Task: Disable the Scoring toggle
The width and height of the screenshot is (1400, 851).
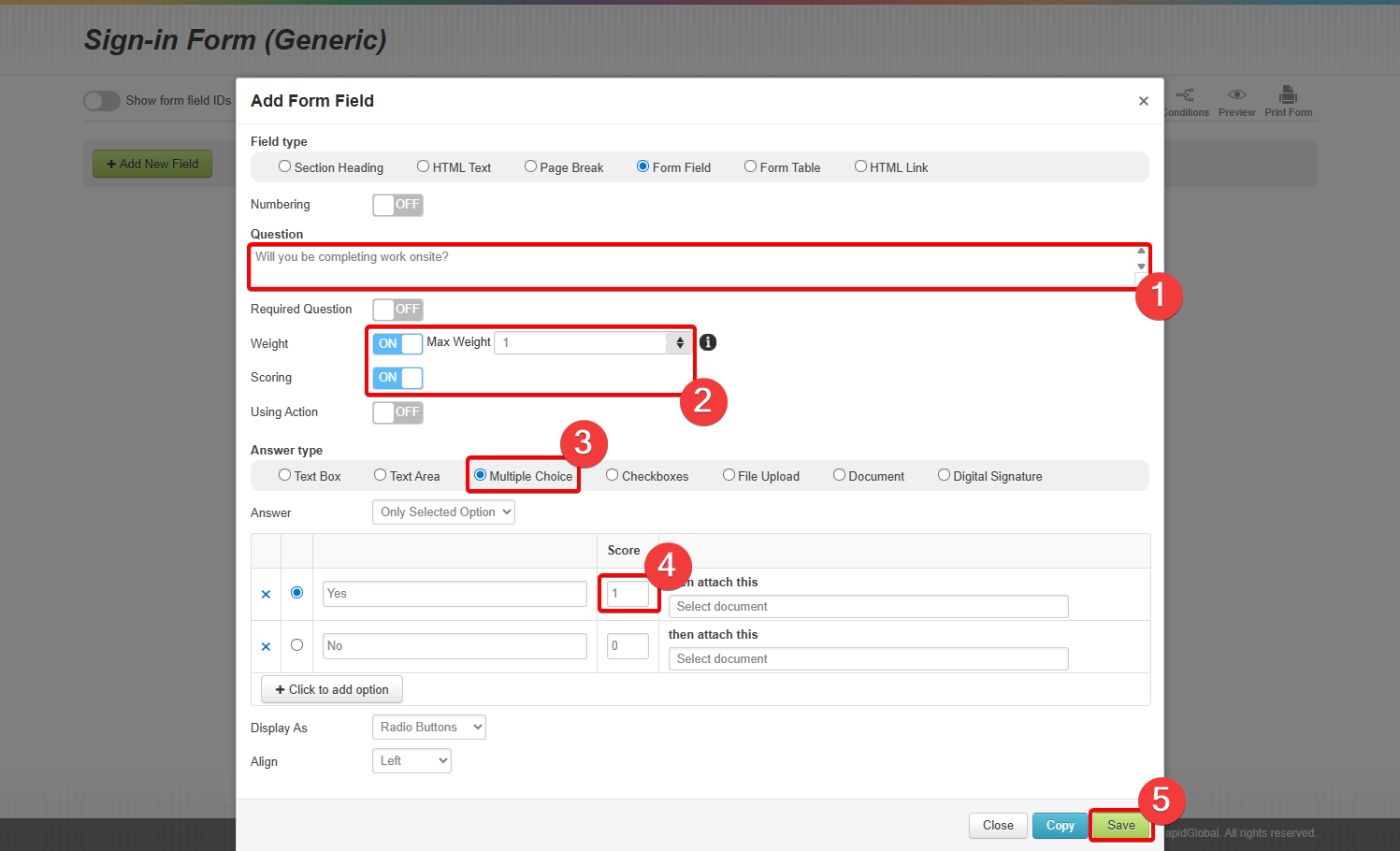Action: click(x=397, y=378)
